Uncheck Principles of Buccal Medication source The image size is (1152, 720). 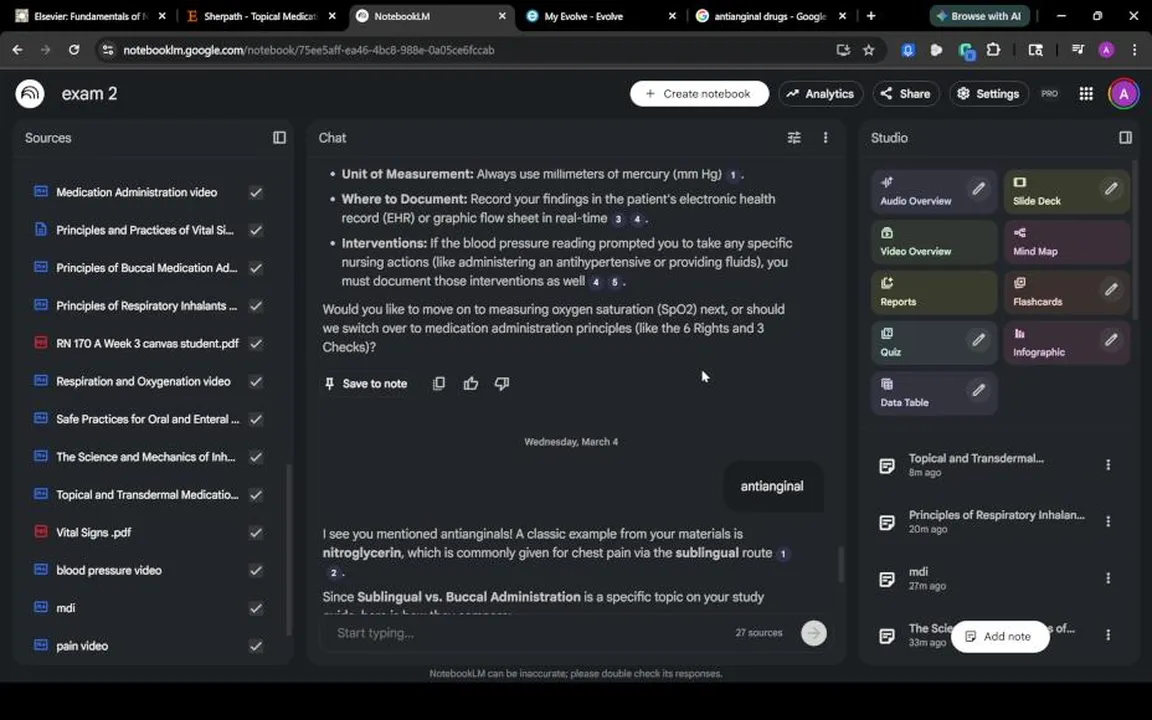pos(256,268)
